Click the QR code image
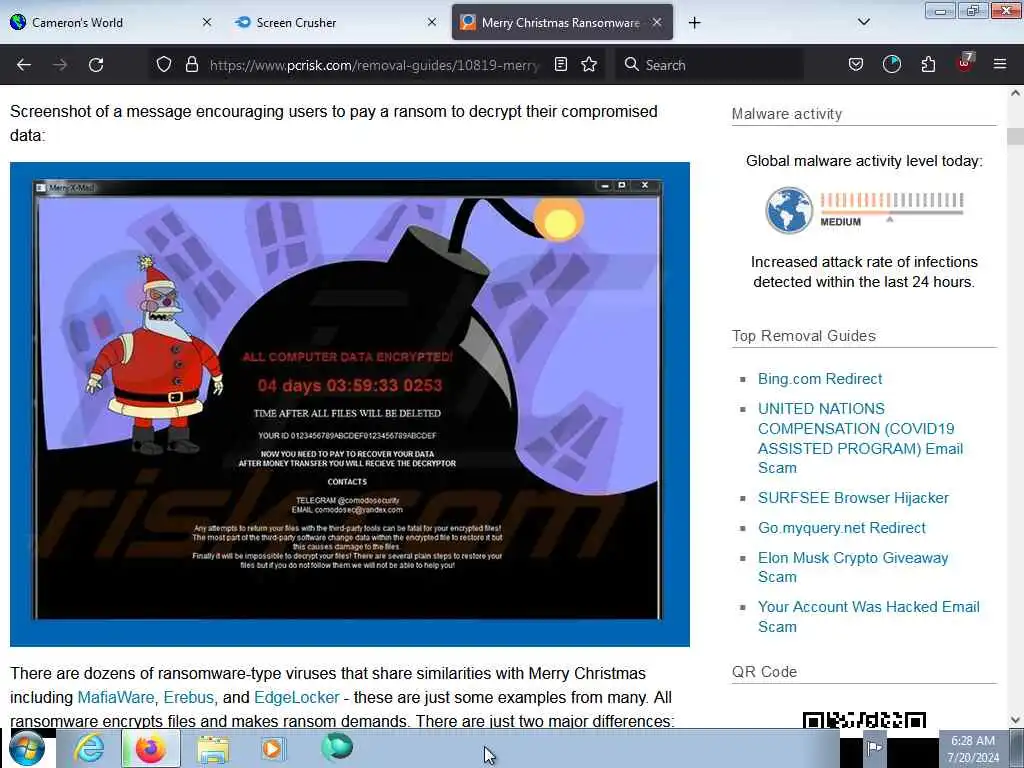 [864, 720]
